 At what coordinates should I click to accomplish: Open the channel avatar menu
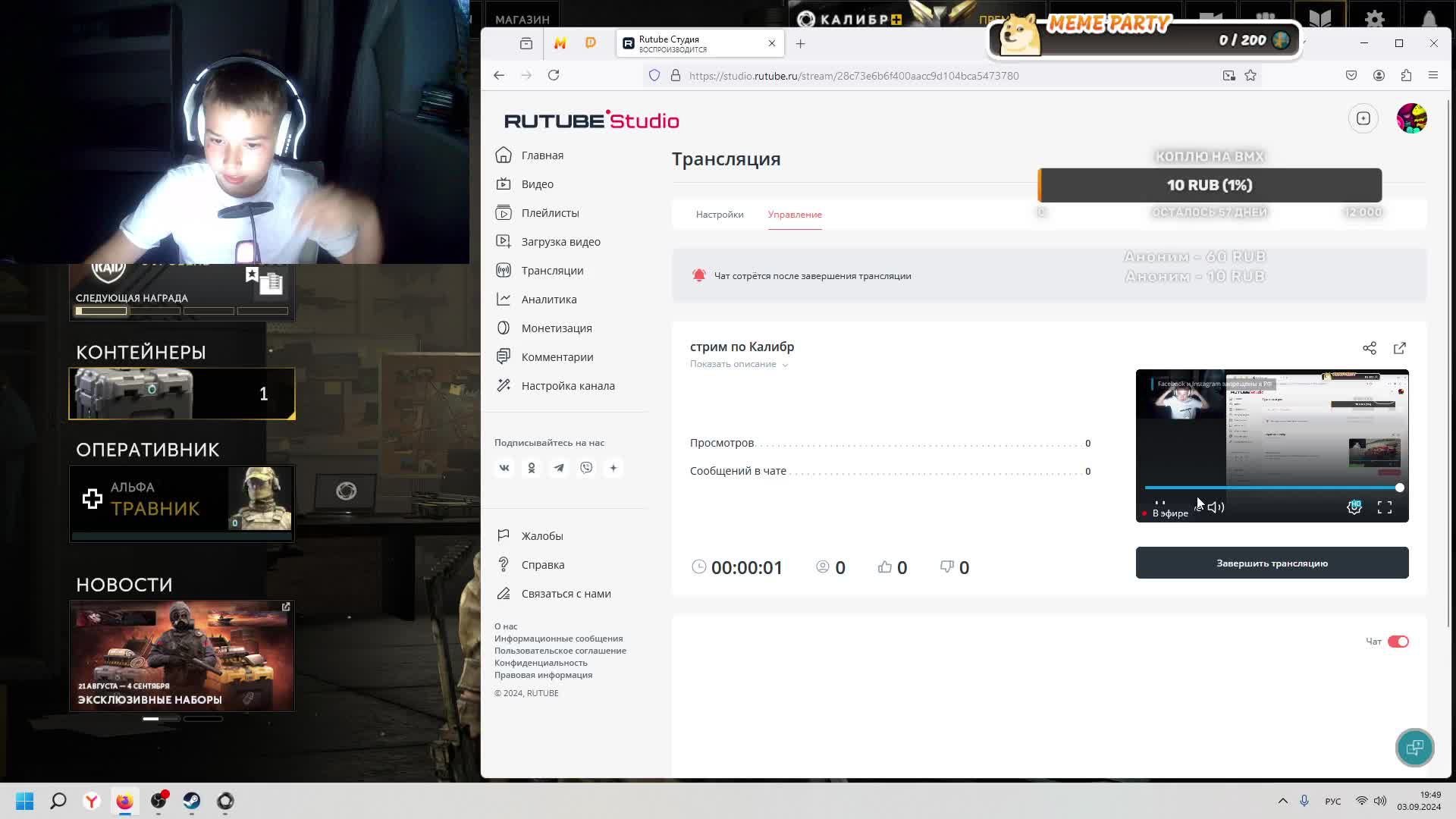pyautogui.click(x=1411, y=118)
